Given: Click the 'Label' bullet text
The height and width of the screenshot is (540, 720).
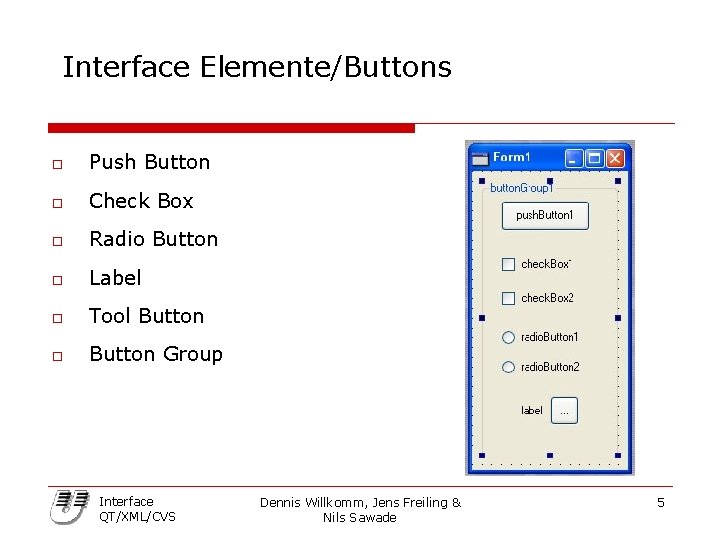Looking at the screenshot, I should pos(115,278).
